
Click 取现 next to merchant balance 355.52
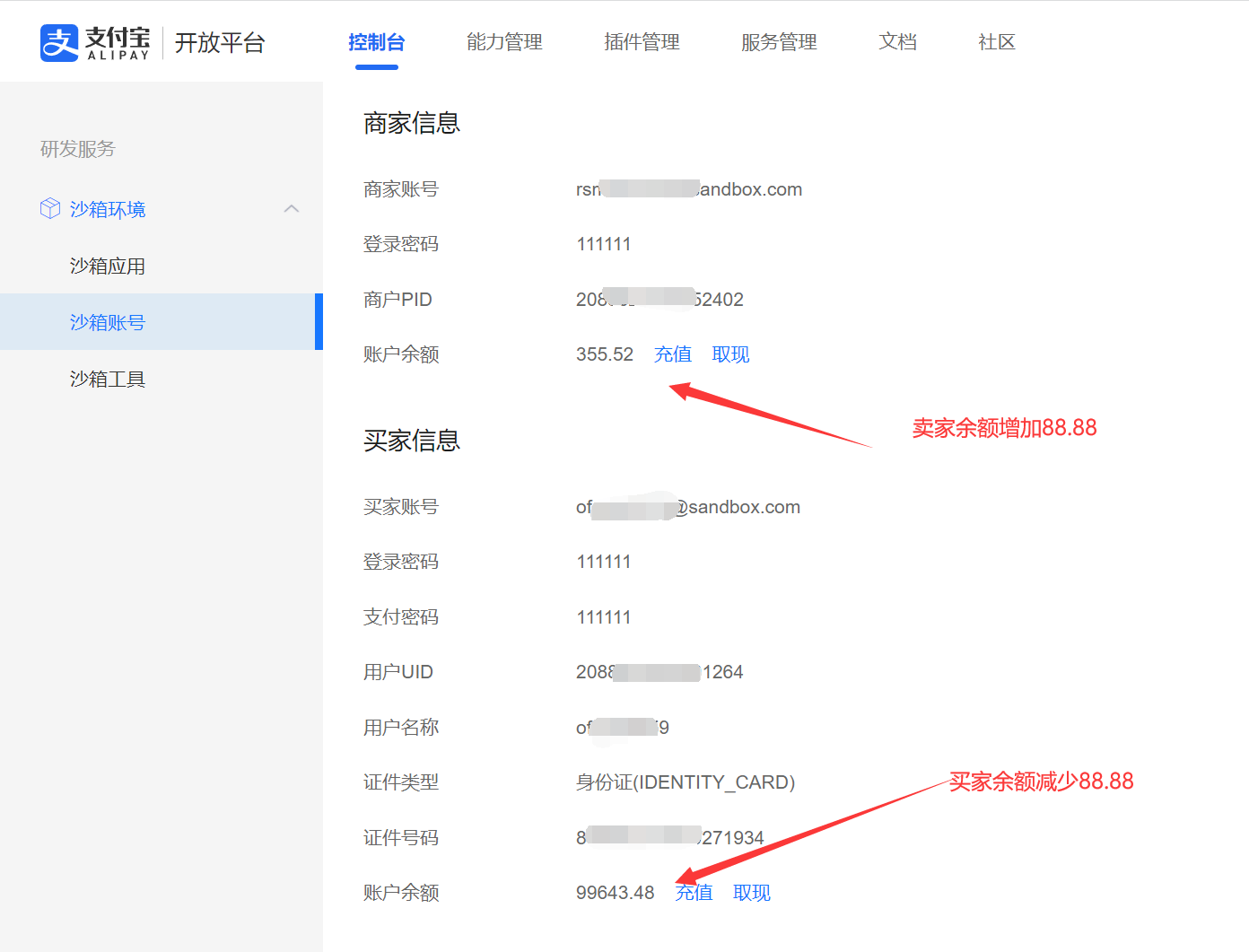click(x=730, y=354)
